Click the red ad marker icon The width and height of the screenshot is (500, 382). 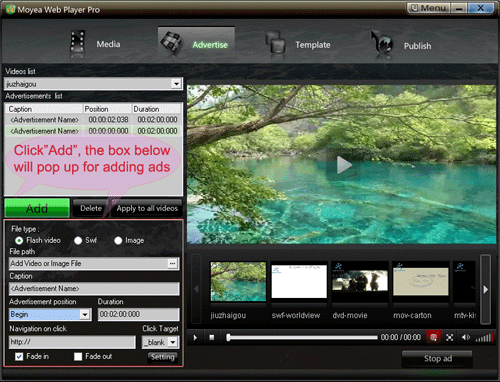[434, 337]
